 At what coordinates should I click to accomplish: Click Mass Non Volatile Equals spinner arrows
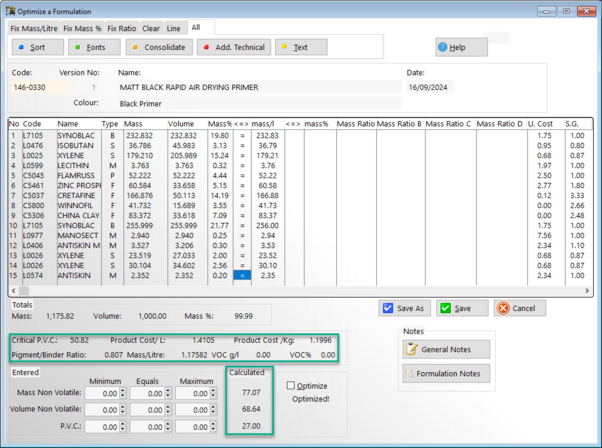click(x=168, y=393)
